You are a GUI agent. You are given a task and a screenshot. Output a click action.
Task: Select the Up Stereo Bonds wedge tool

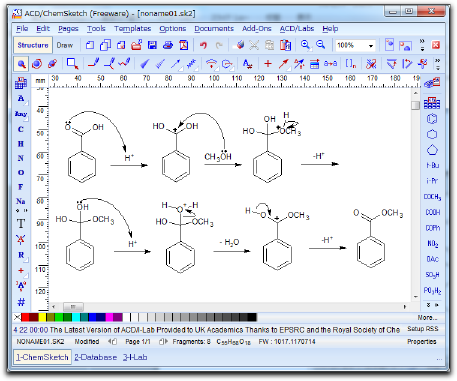(144, 63)
